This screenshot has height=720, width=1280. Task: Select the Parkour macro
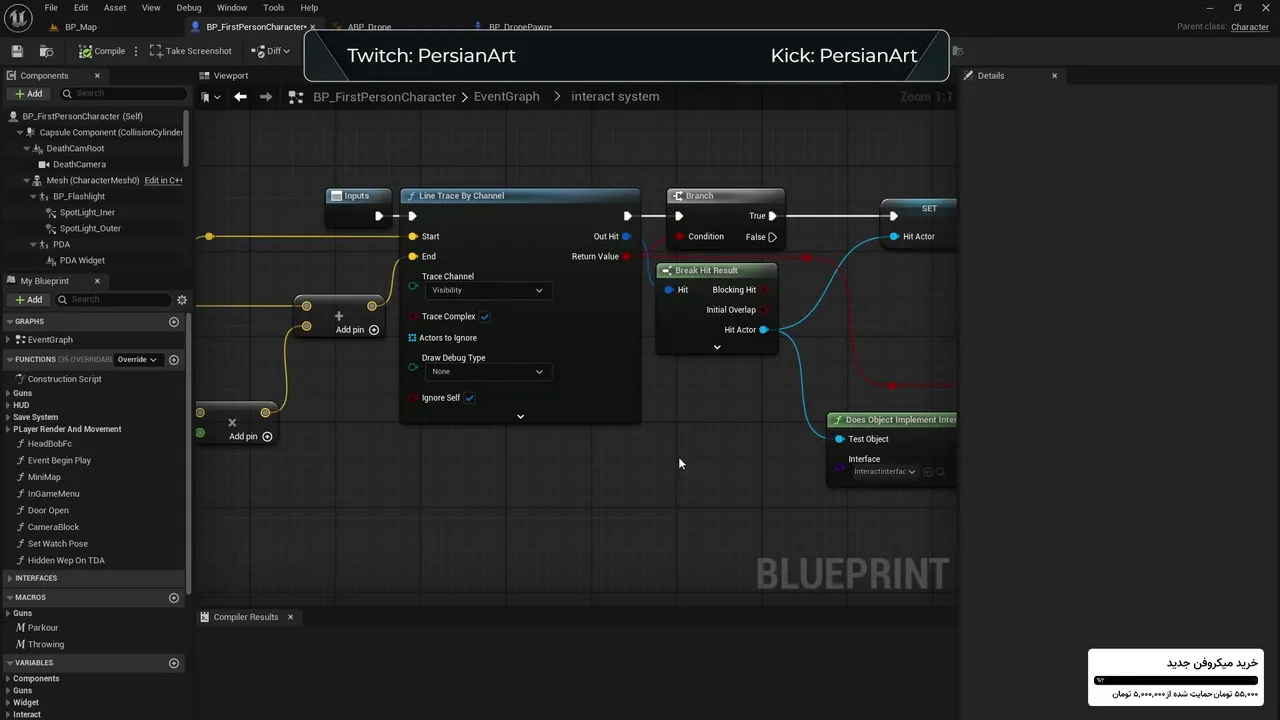click(x=43, y=628)
